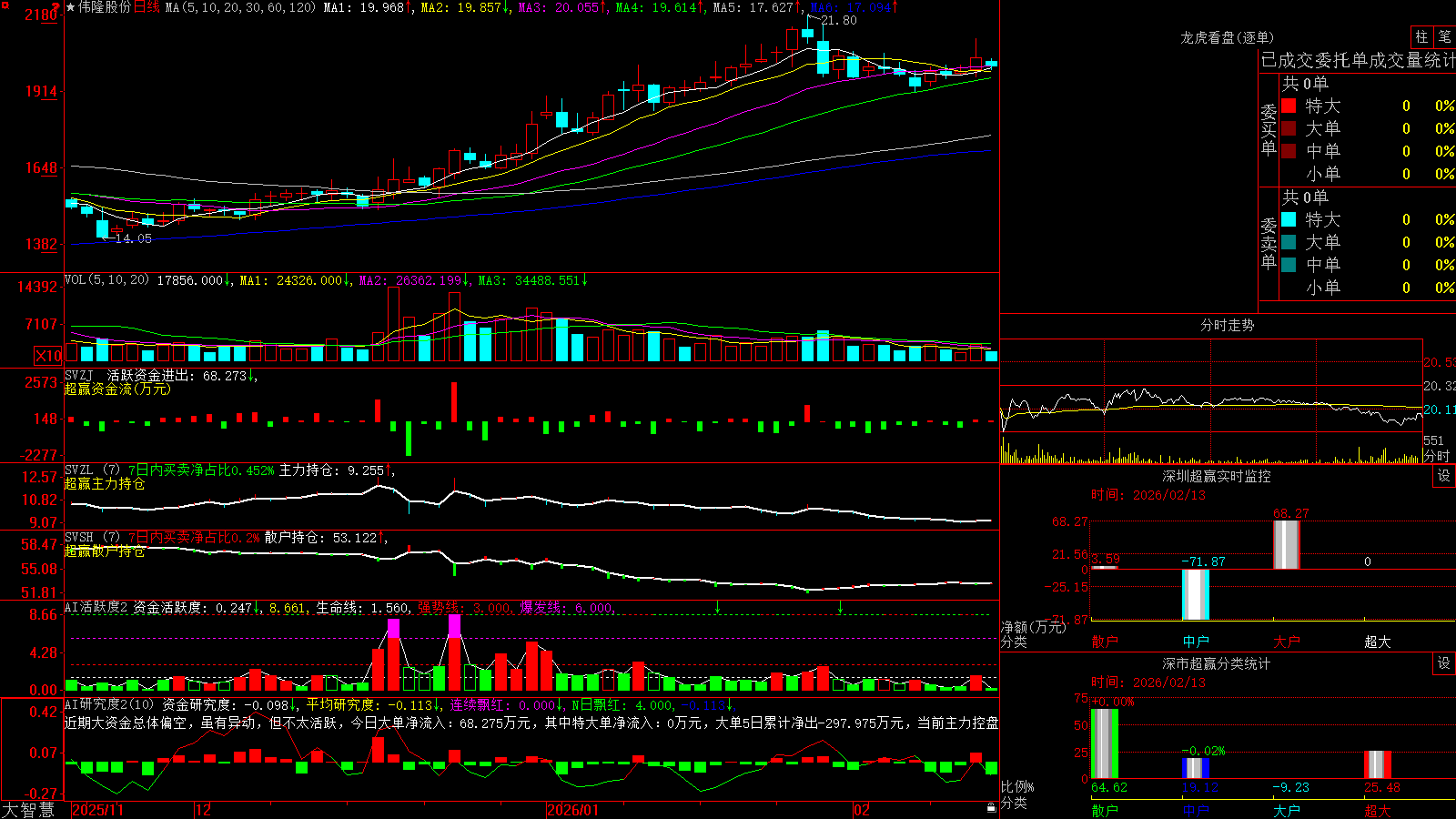Click the 超赢散户持仓 label
The height and width of the screenshot is (819, 1456).
105,551
